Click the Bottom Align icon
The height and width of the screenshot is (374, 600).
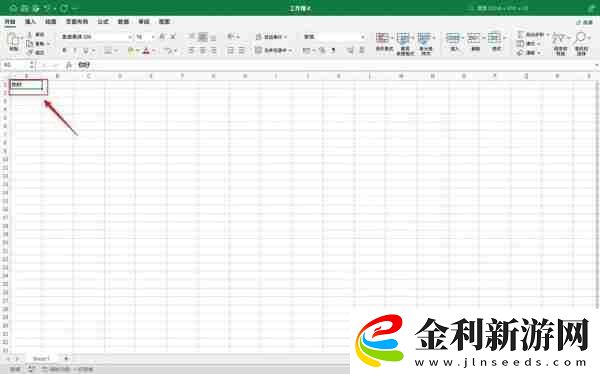(213, 37)
